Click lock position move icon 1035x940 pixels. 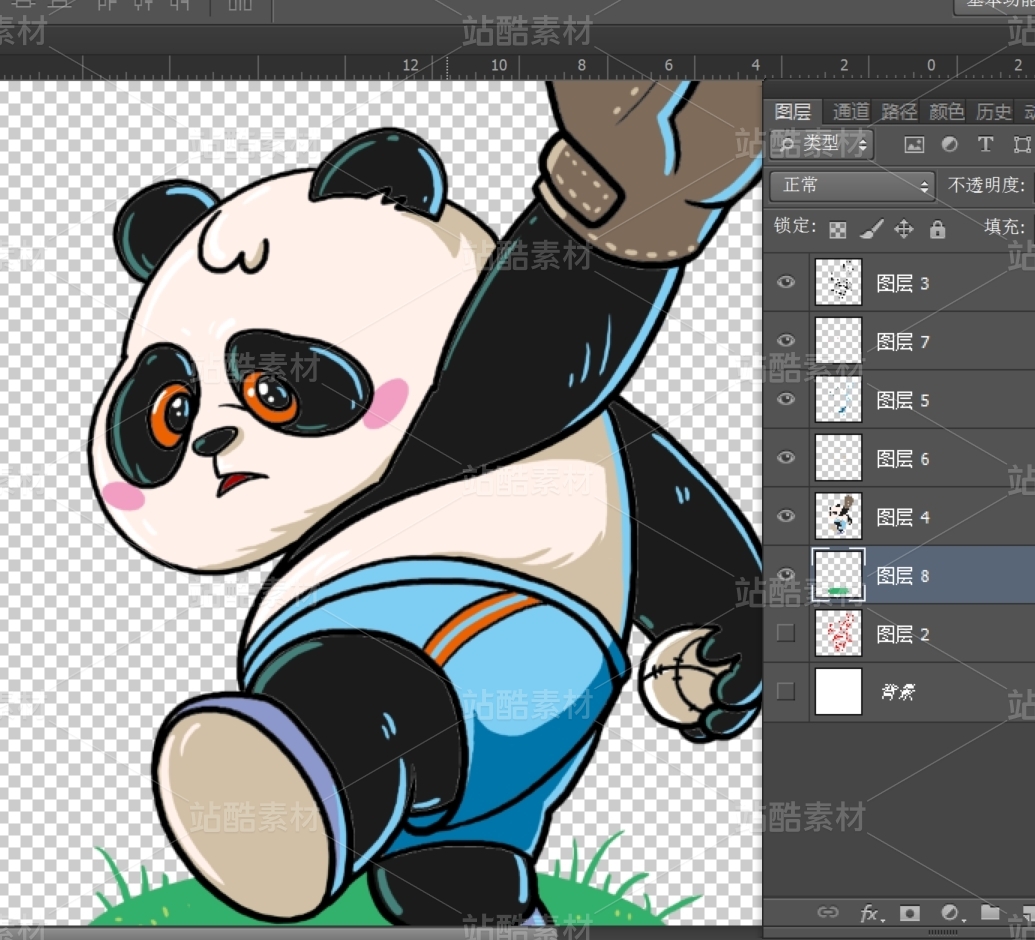pyautogui.click(x=904, y=229)
